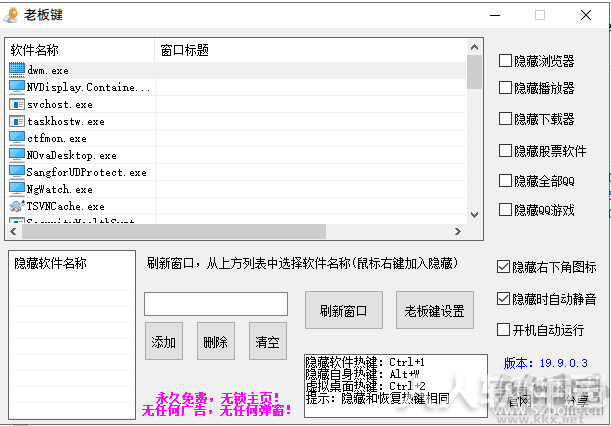611x426 pixels.
Task: Click the svchost.exe row icon
Action: (17, 104)
